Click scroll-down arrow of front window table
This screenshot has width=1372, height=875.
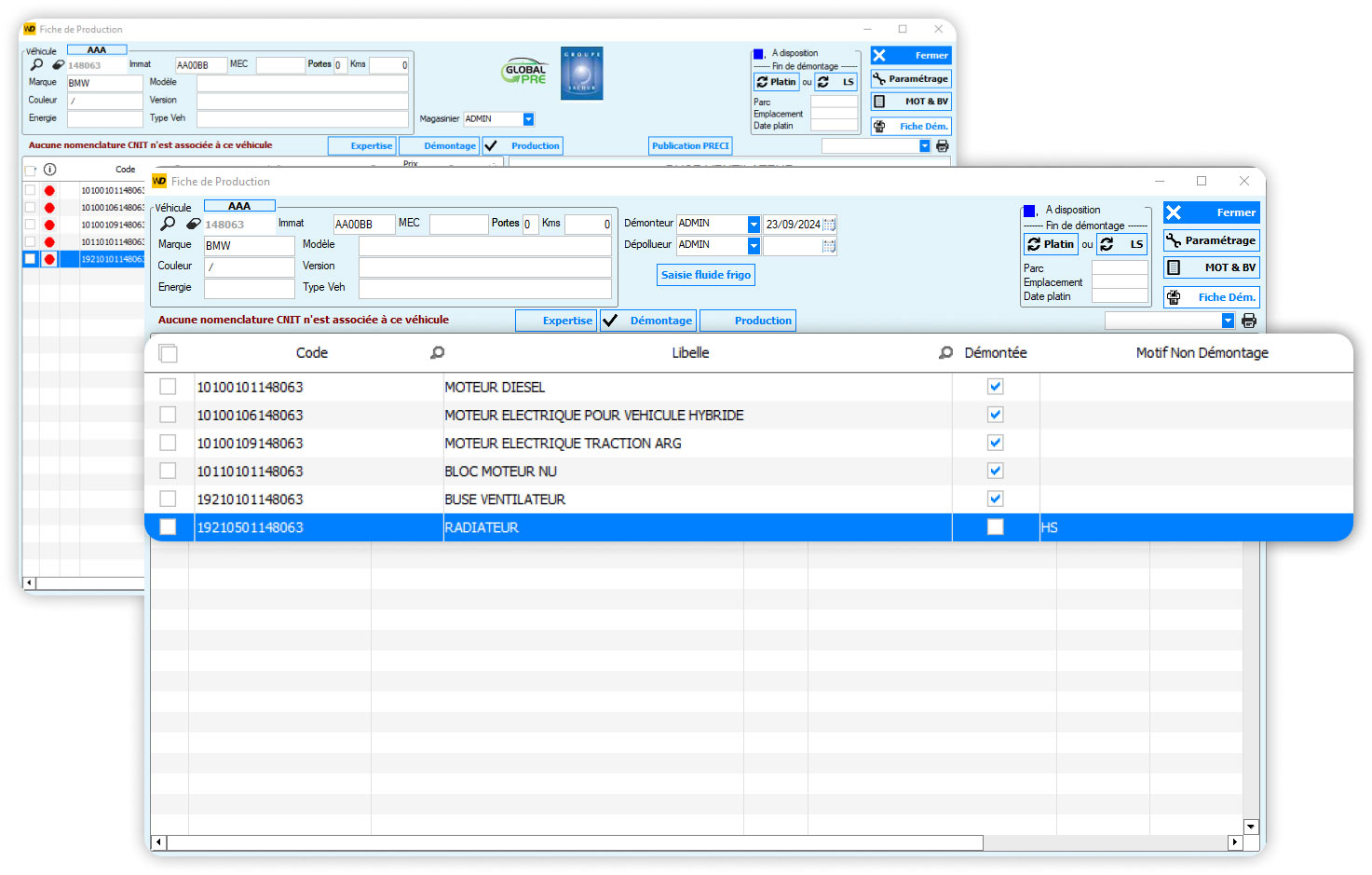click(x=1251, y=827)
